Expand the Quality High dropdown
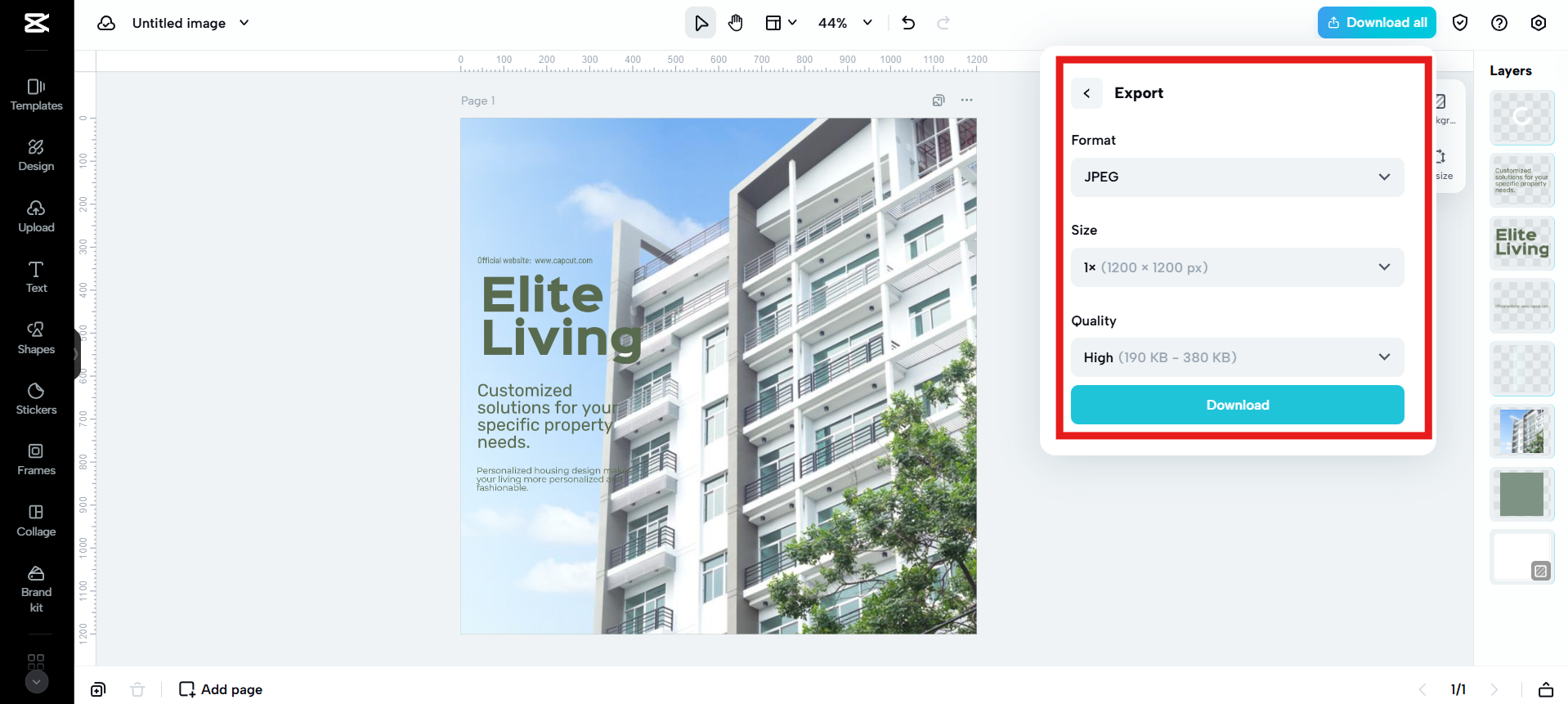Image resolution: width=1568 pixels, height=704 pixels. pos(1237,357)
